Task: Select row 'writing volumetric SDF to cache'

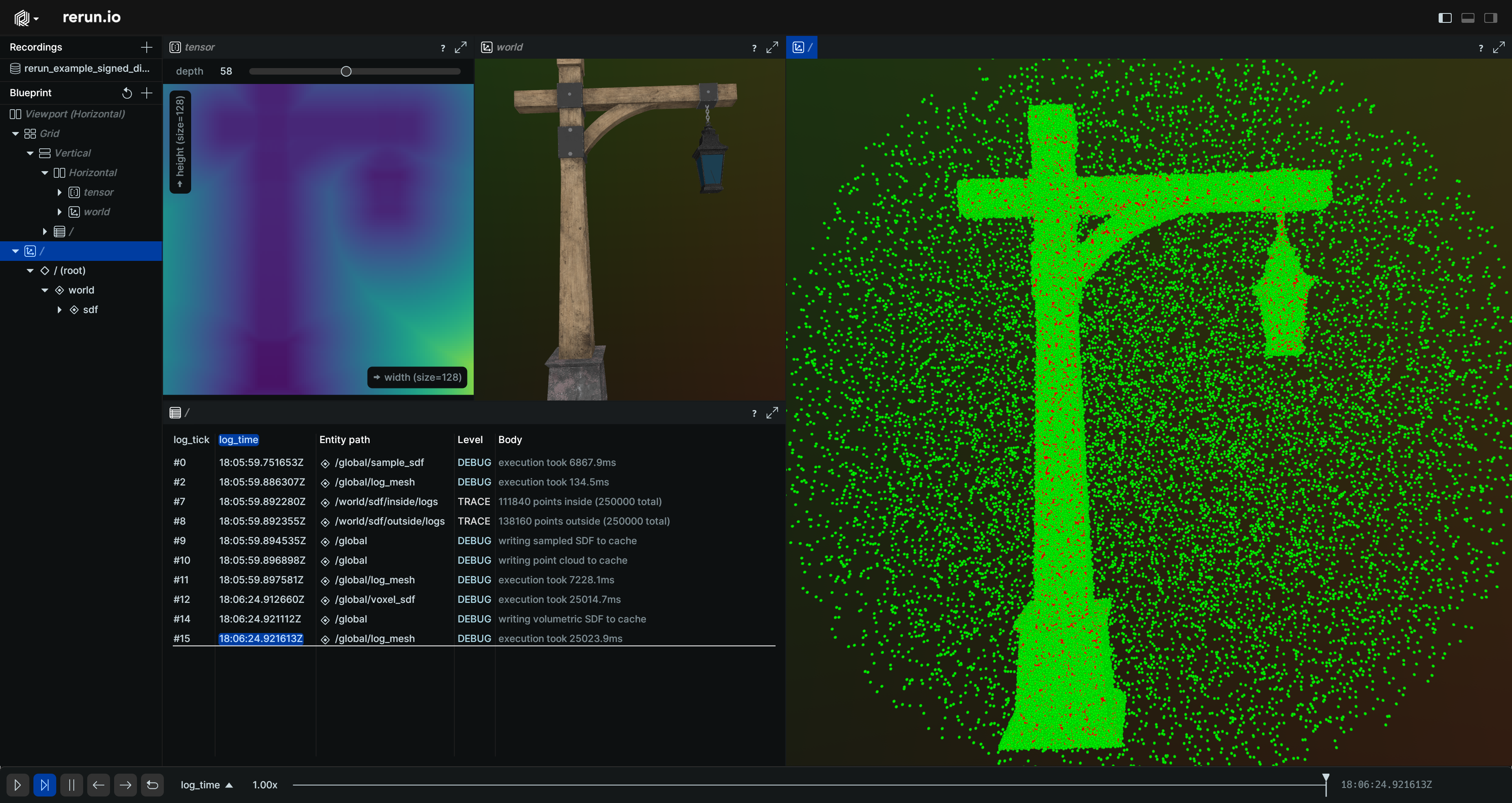Action: pyautogui.click(x=474, y=619)
